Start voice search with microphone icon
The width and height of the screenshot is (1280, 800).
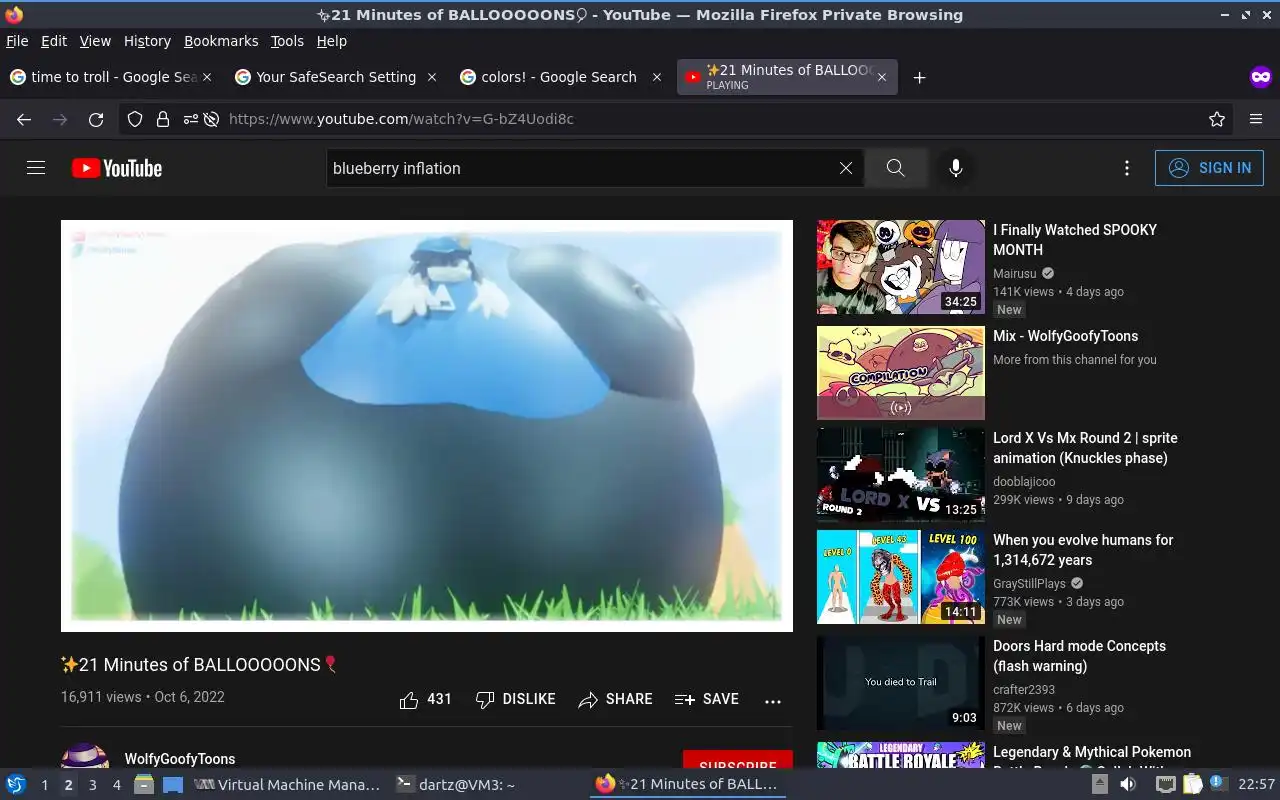tap(956, 168)
